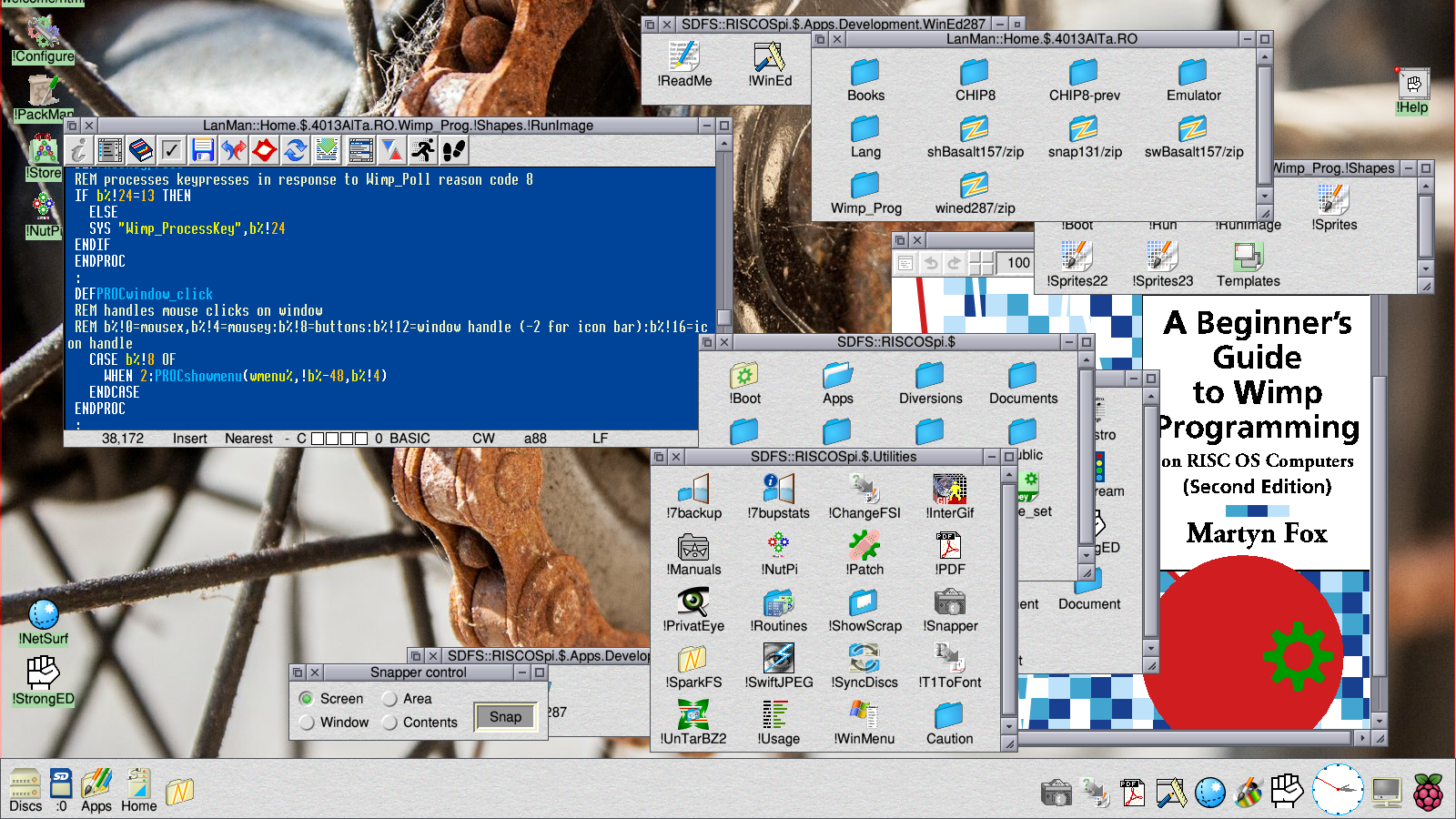This screenshot has width=1456, height=819.
Task: Open Apps from the icon bar
Action: point(96,790)
